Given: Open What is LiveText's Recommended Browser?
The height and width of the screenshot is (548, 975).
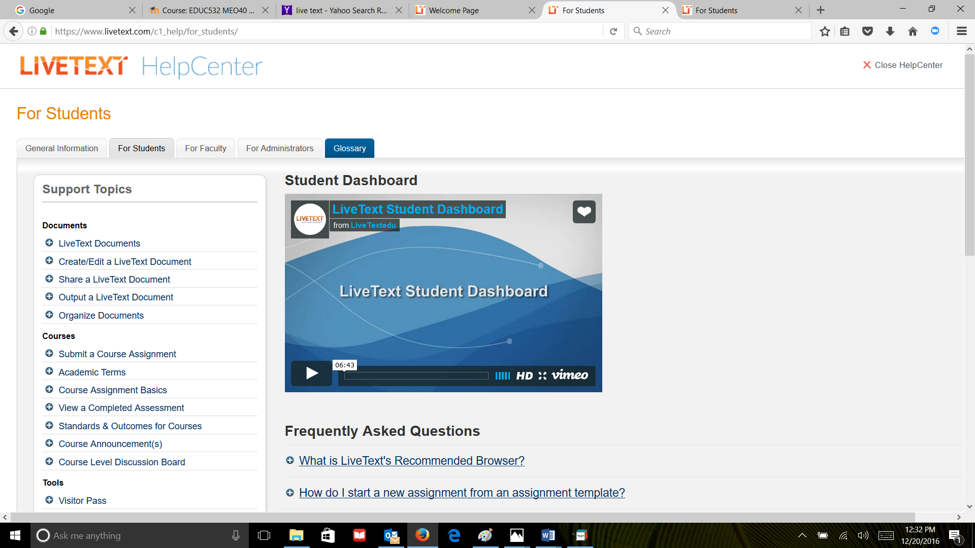Looking at the screenshot, I should click(x=412, y=461).
